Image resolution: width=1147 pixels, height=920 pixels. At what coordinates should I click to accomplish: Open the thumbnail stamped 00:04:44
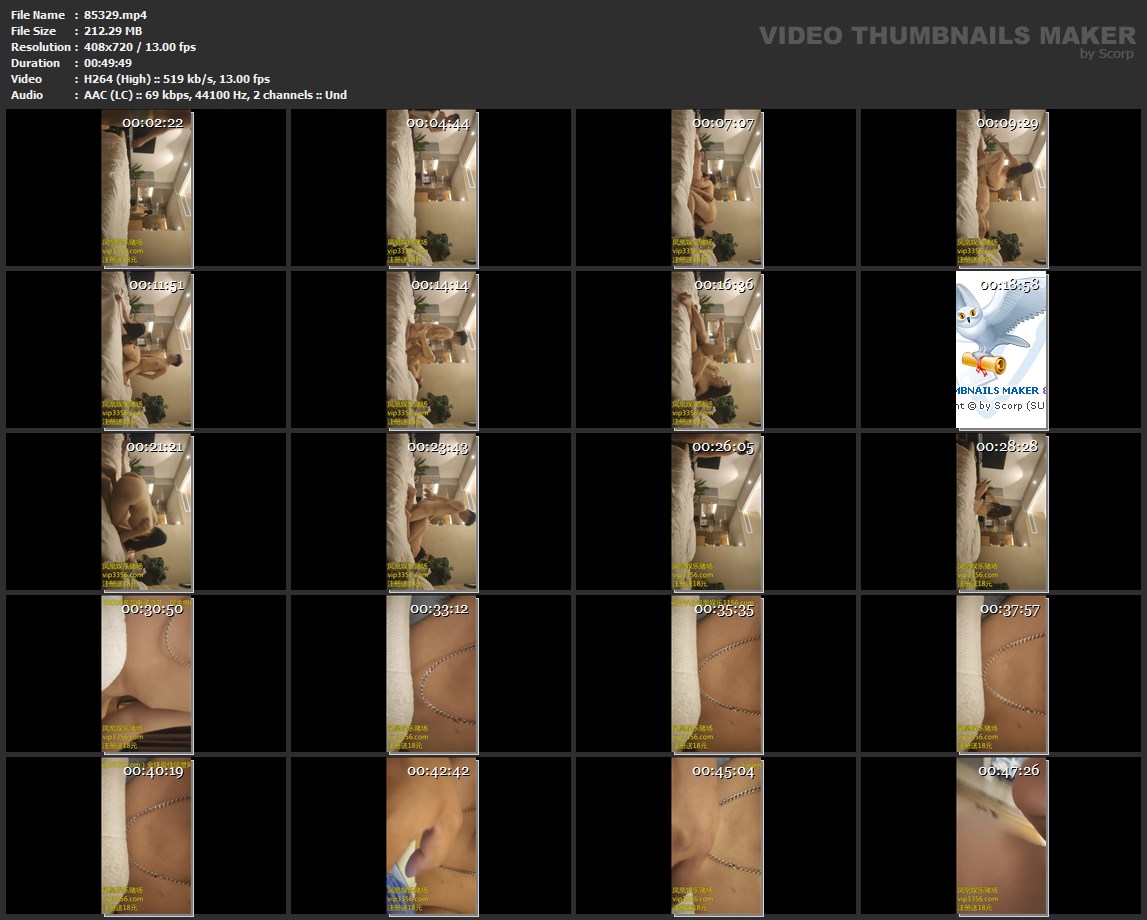(432, 188)
